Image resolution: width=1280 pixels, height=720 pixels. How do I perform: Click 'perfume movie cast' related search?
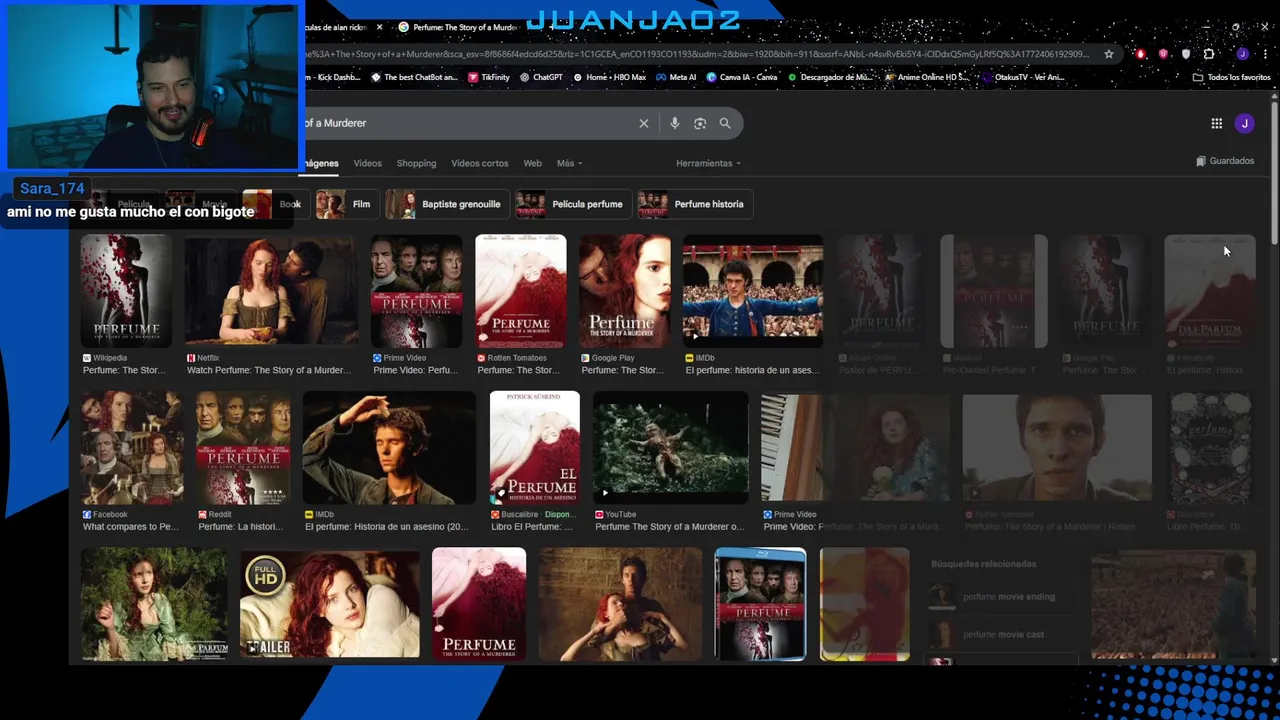pos(1003,635)
